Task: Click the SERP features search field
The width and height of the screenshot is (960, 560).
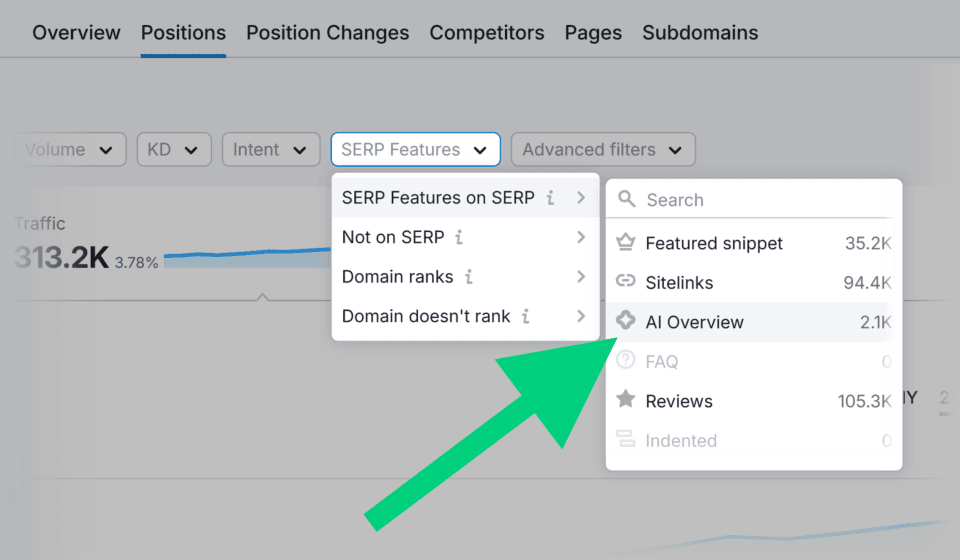Action: pyautogui.click(x=760, y=199)
